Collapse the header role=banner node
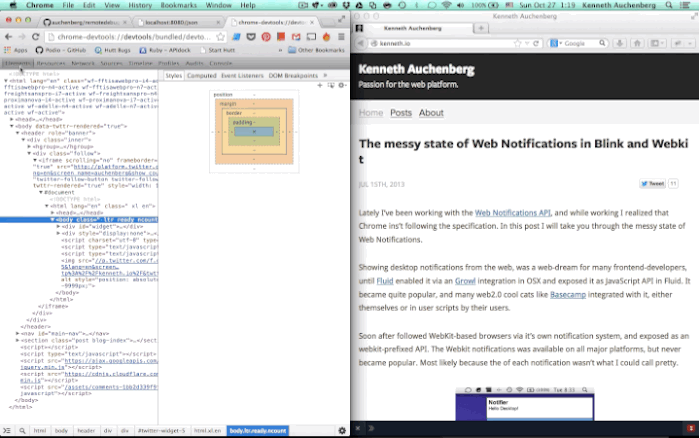 pyautogui.click(x=18, y=133)
